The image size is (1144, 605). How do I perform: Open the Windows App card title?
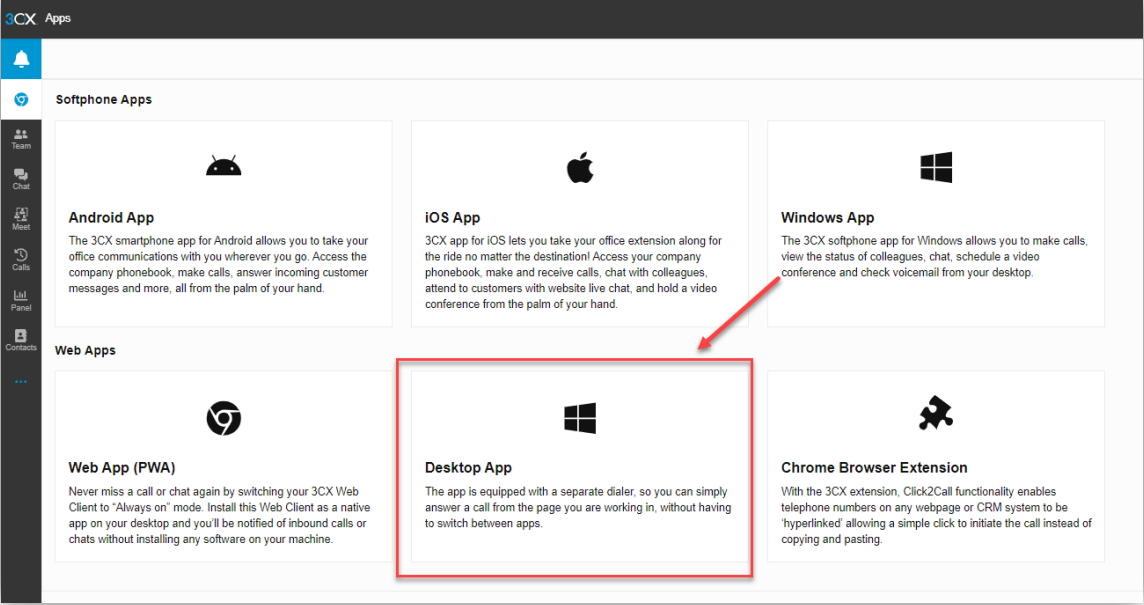coord(827,217)
